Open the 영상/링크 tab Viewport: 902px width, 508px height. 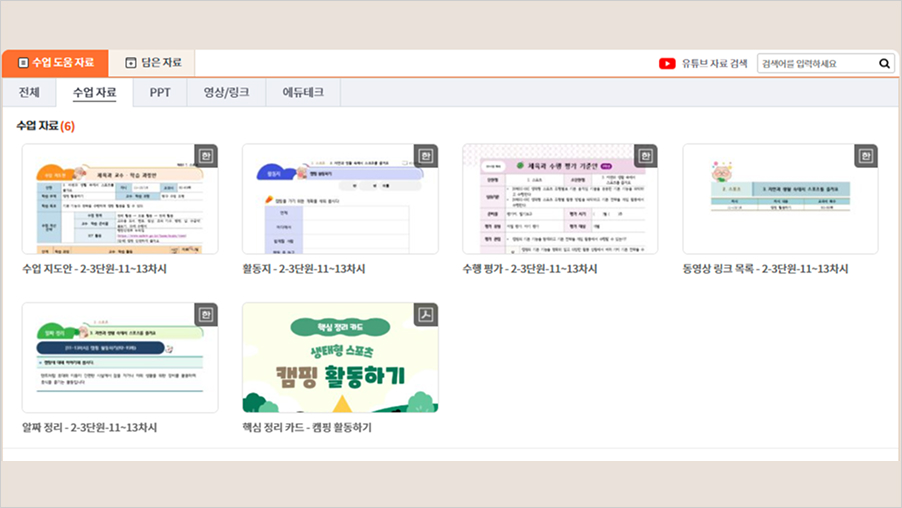pyautogui.click(x=226, y=92)
